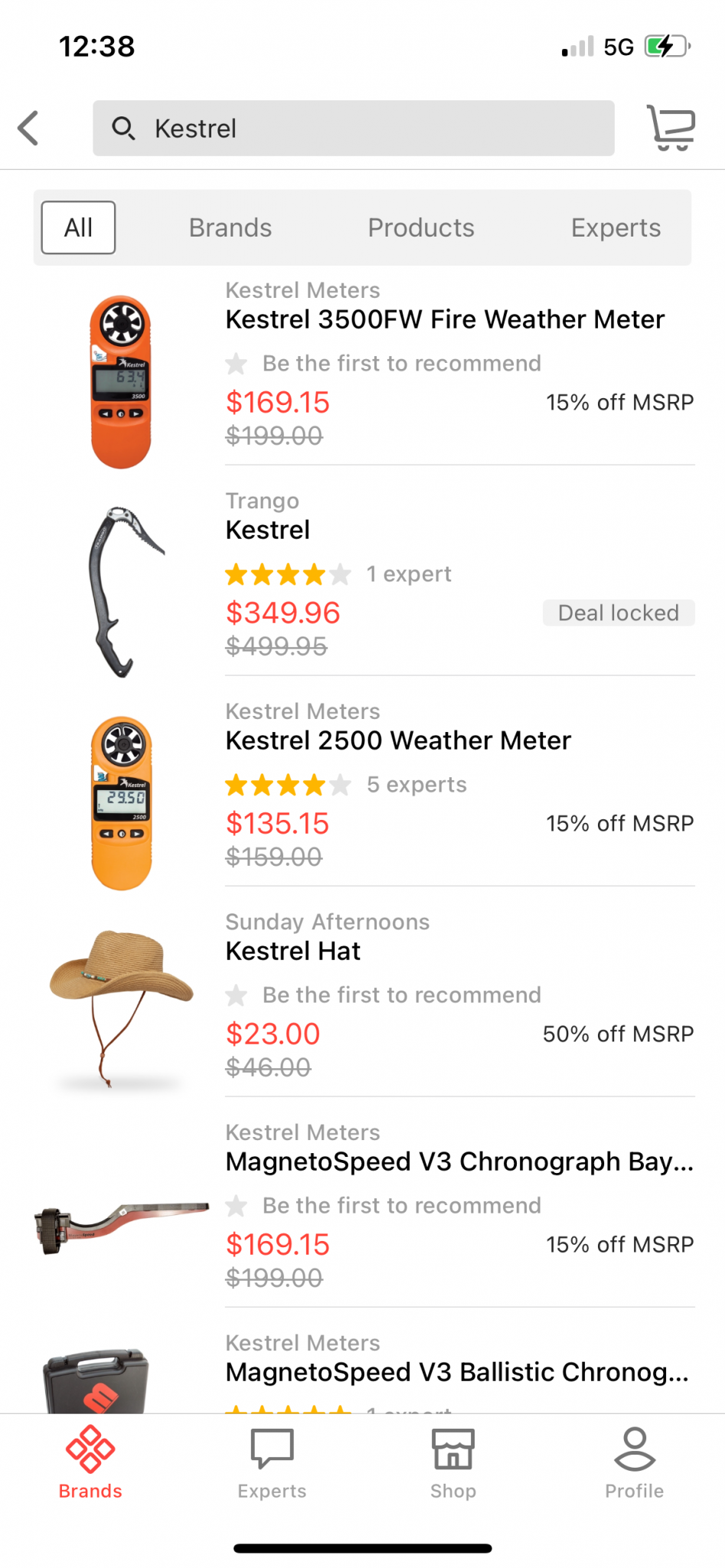The width and height of the screenshot is (725, 1568).
Task: Switch to the Brands filter tab
Action: [230, 227]
